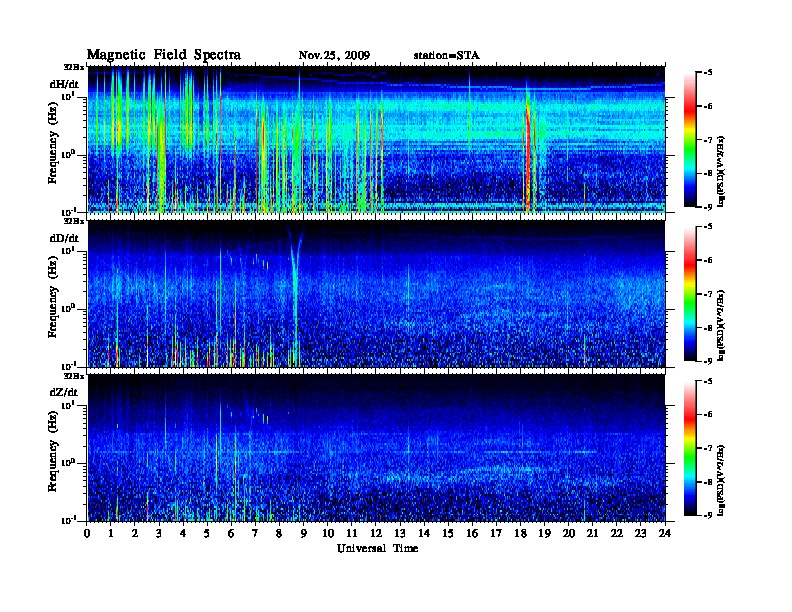Click the log PSD label beside dH/dt color bar
This screenshot has height=612, width=792.
tap(721, 171)
